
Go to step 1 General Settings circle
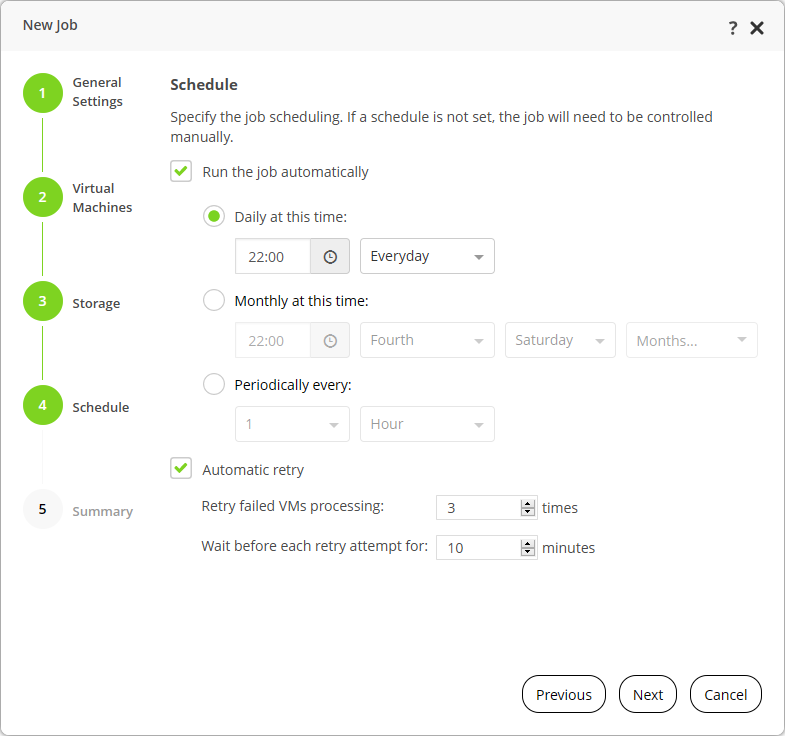43,93
